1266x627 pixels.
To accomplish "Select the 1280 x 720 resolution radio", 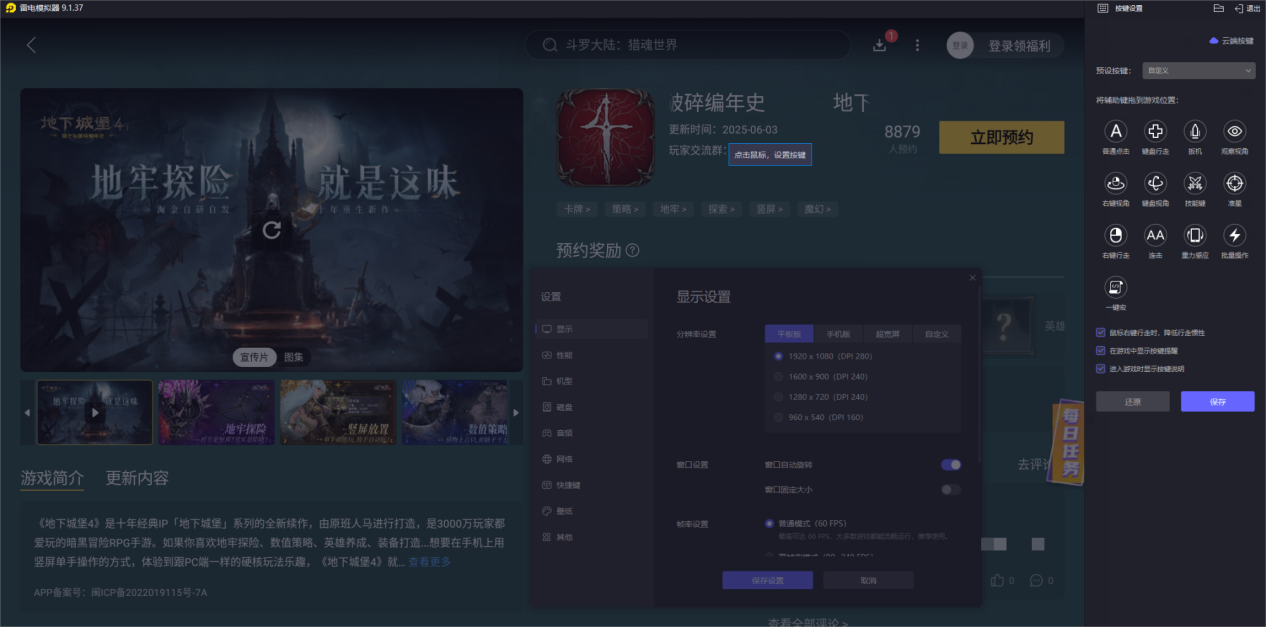I will [779, 396].
